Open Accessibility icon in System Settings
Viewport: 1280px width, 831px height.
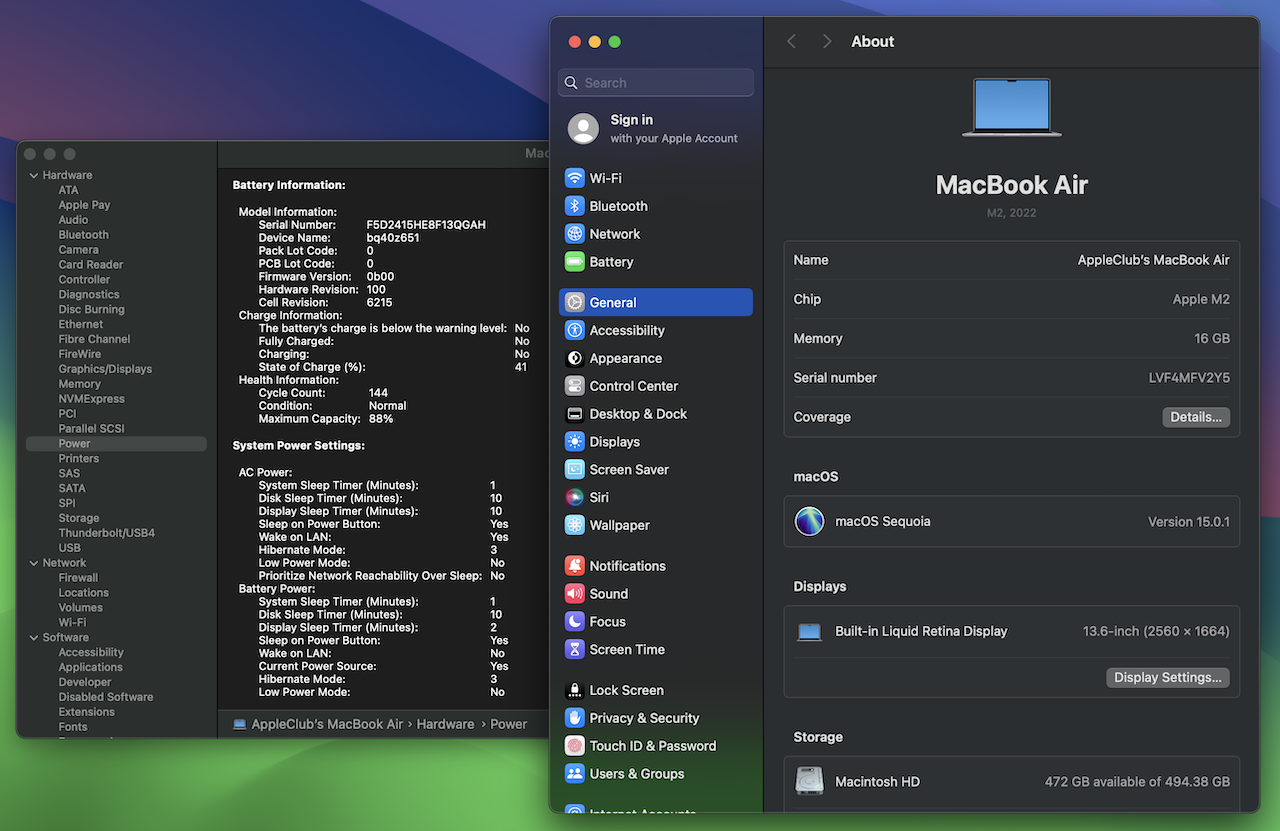[574, 330]
